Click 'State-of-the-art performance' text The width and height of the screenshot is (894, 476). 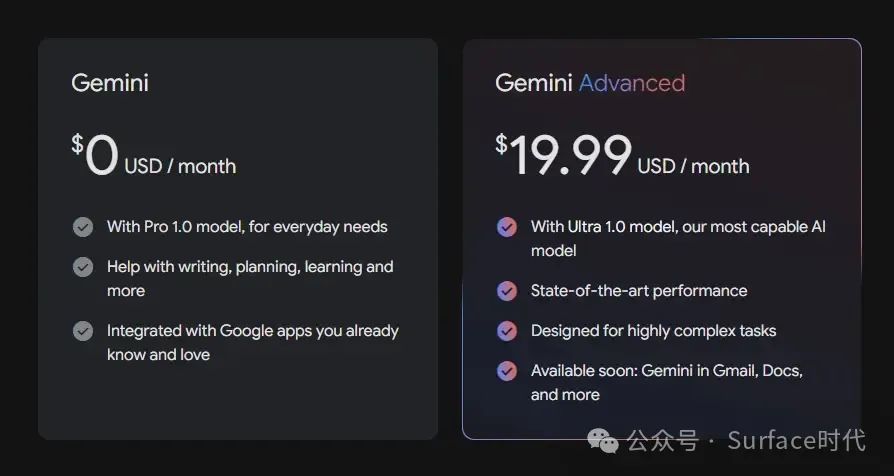[x=639, y=291]
